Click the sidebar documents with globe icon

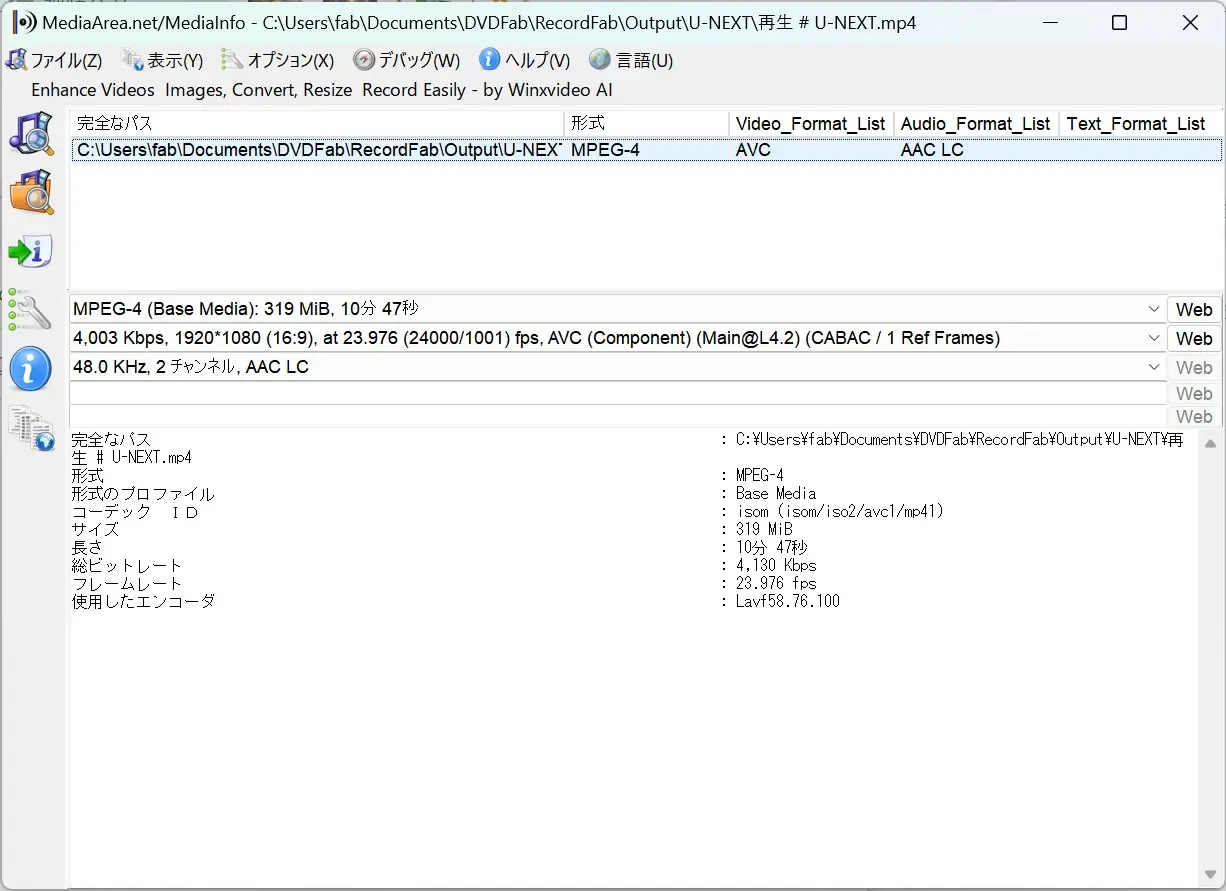point(31,428)
